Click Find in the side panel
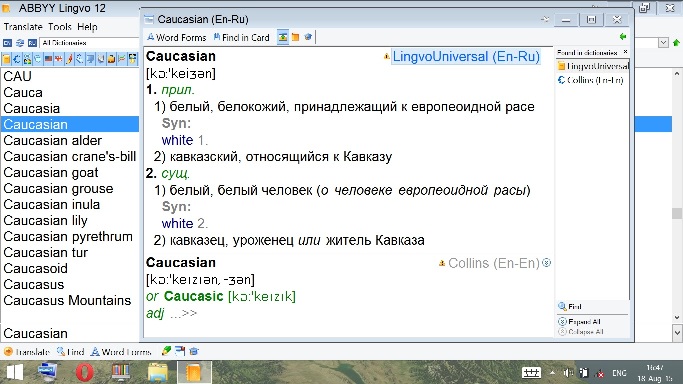This screenshot has height=384, width=683. (x=570, y=307)
